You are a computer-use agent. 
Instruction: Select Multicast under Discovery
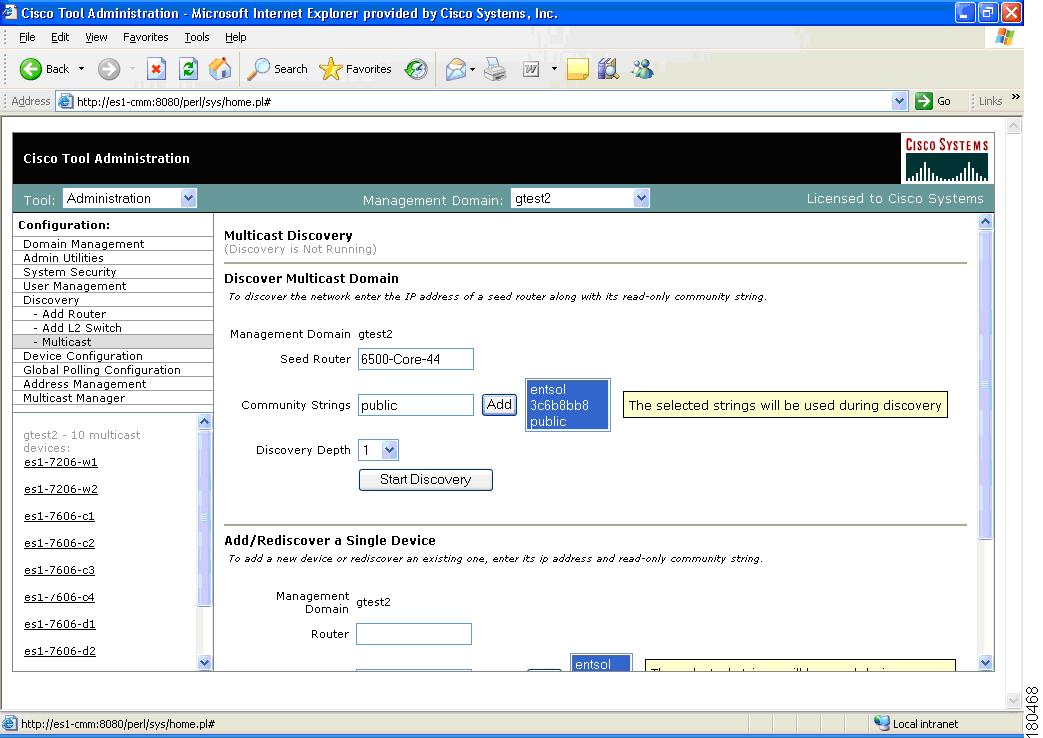(113, 342)
